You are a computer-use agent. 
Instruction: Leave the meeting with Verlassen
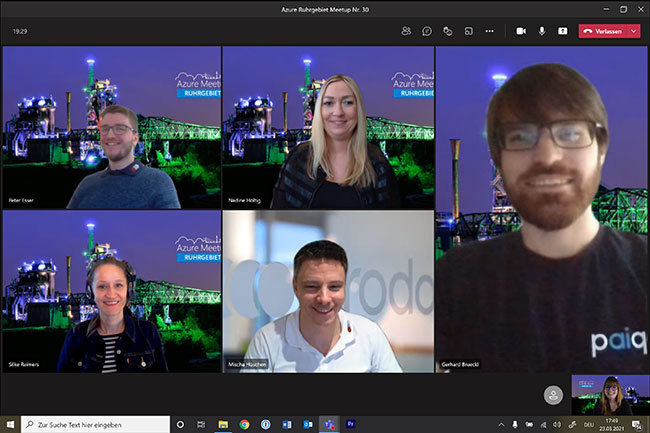tap(603, 31)
